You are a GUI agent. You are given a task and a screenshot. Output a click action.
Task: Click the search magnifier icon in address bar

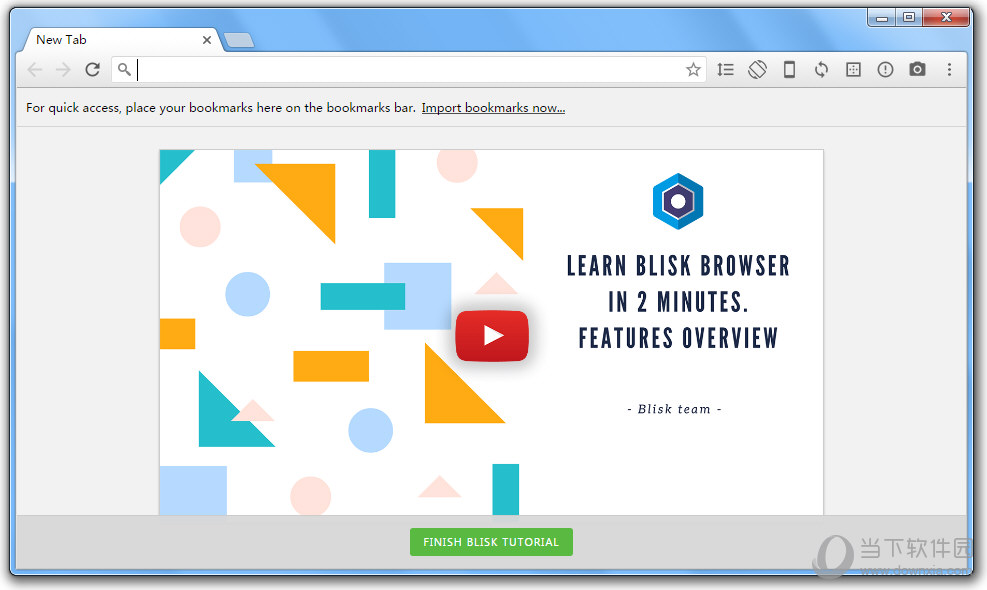pyautogui.click(x=124, y=69)
